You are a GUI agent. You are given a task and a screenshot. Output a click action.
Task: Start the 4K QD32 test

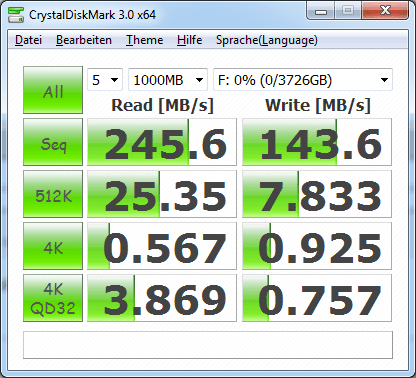53,298
